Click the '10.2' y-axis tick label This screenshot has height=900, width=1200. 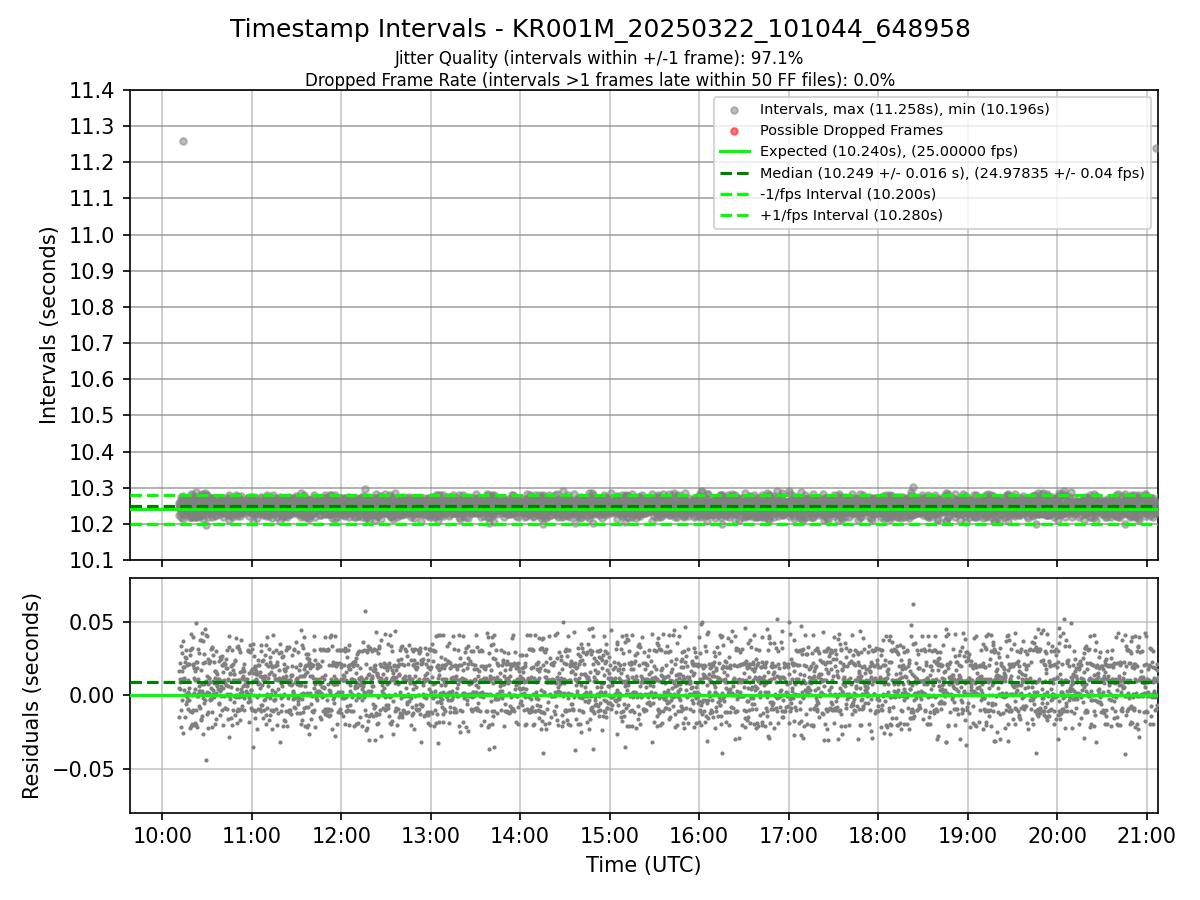tap(91, 524)
